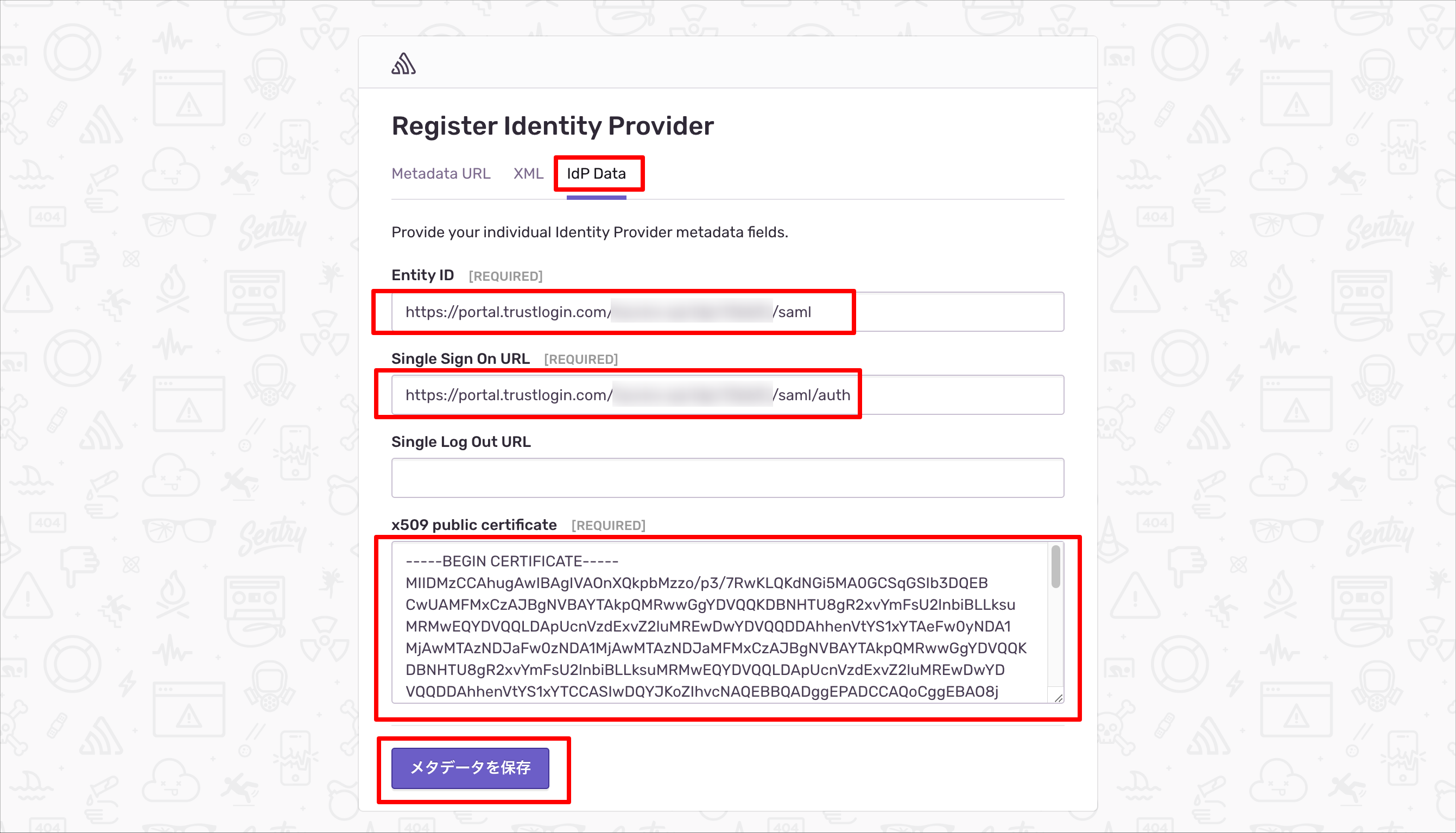Click the Register Identity Provider heading
The height and width of the screenshot is (833, 1456).
(553, 126)
